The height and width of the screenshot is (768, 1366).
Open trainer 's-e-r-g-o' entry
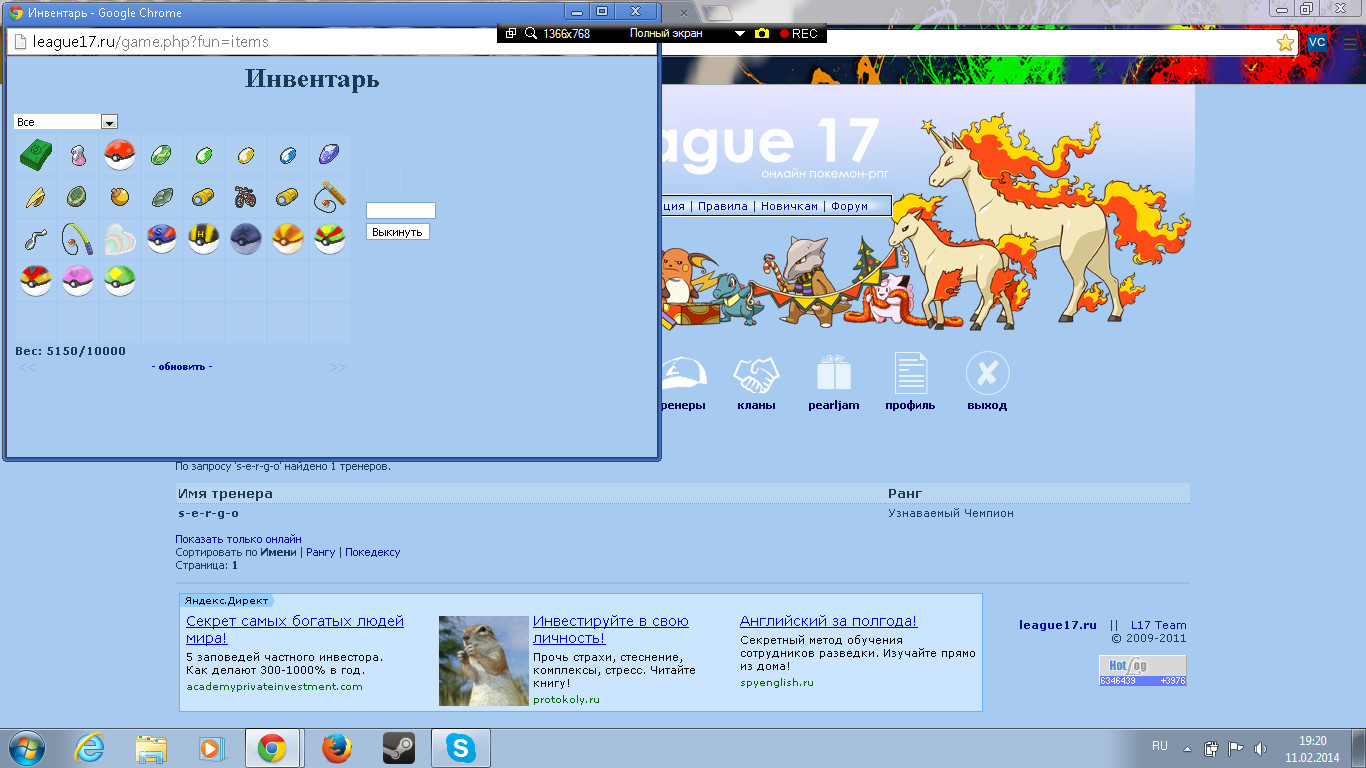point(208,513)
